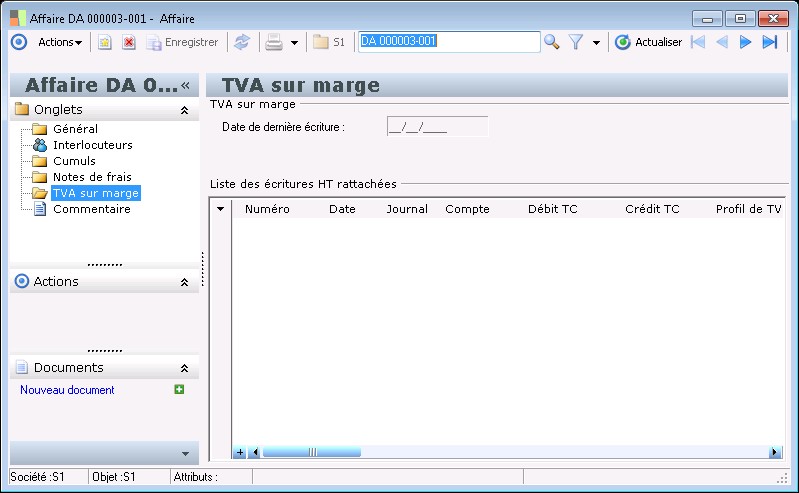Viewport: 799px width, 493px height.
Task: Open the Actions toolbar menu
Action: pyautogui.click(x=60, y=42)
